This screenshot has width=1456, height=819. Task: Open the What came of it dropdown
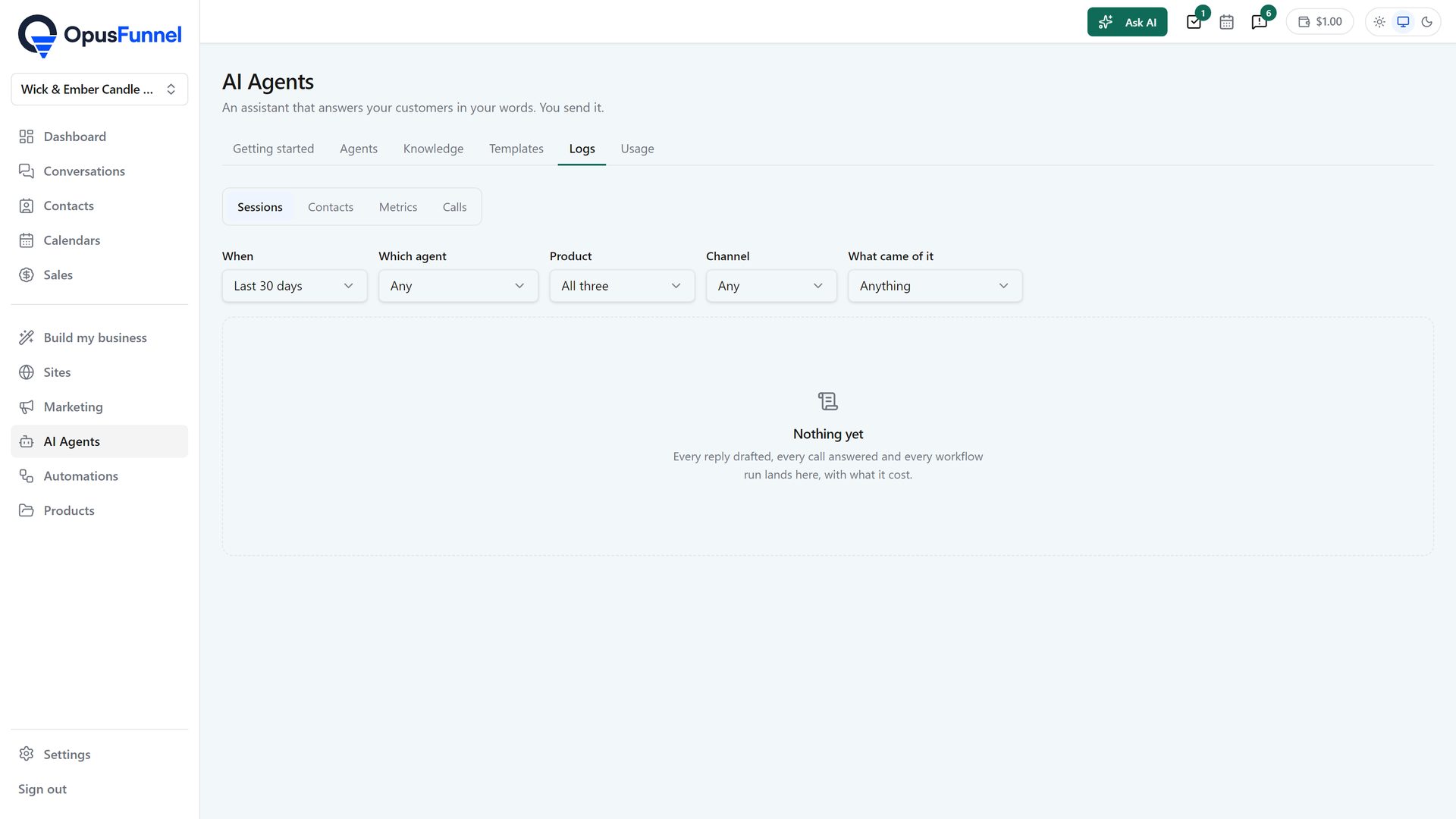coord(935,287)
